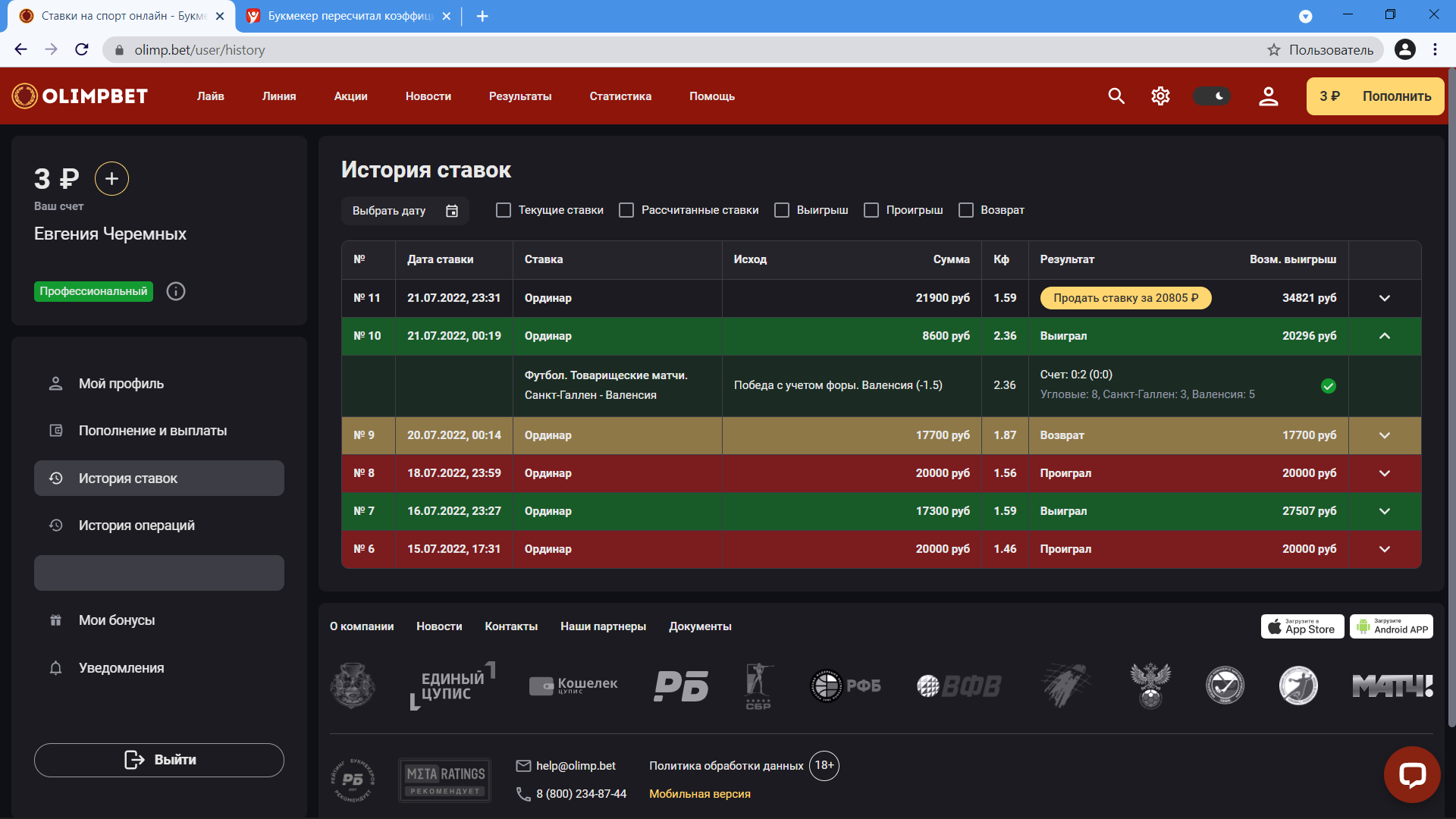Viewport: 1456px width, 819px height.
Task: Open the Лайв menu item
Action: pos(210,96)
